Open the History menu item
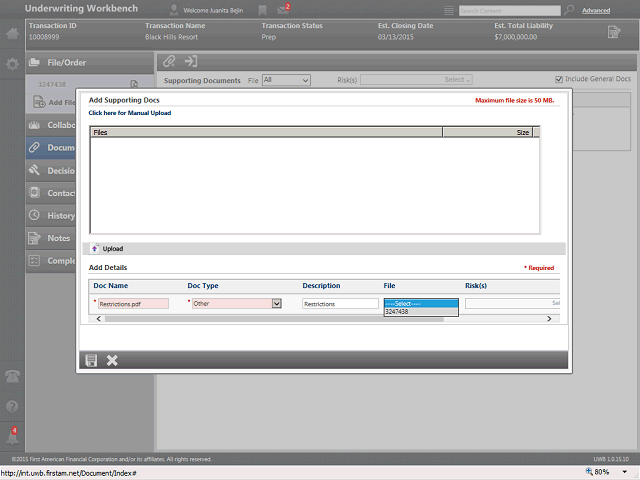This screenshot has height=480, width=640. pyautogui.click(x=51, y=216)
